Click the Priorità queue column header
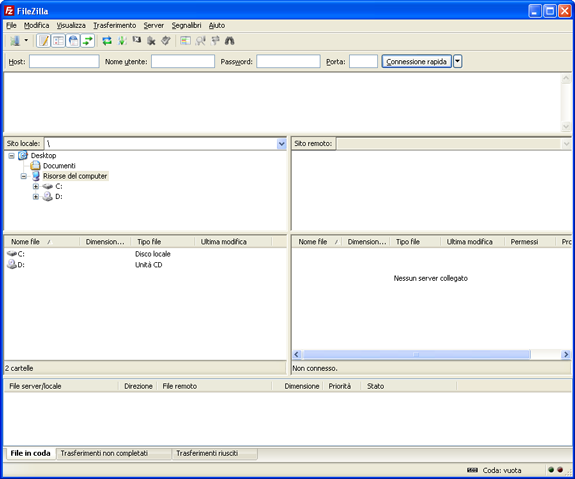575x479 pixels. pyautogui.click(x=340, y=386)
